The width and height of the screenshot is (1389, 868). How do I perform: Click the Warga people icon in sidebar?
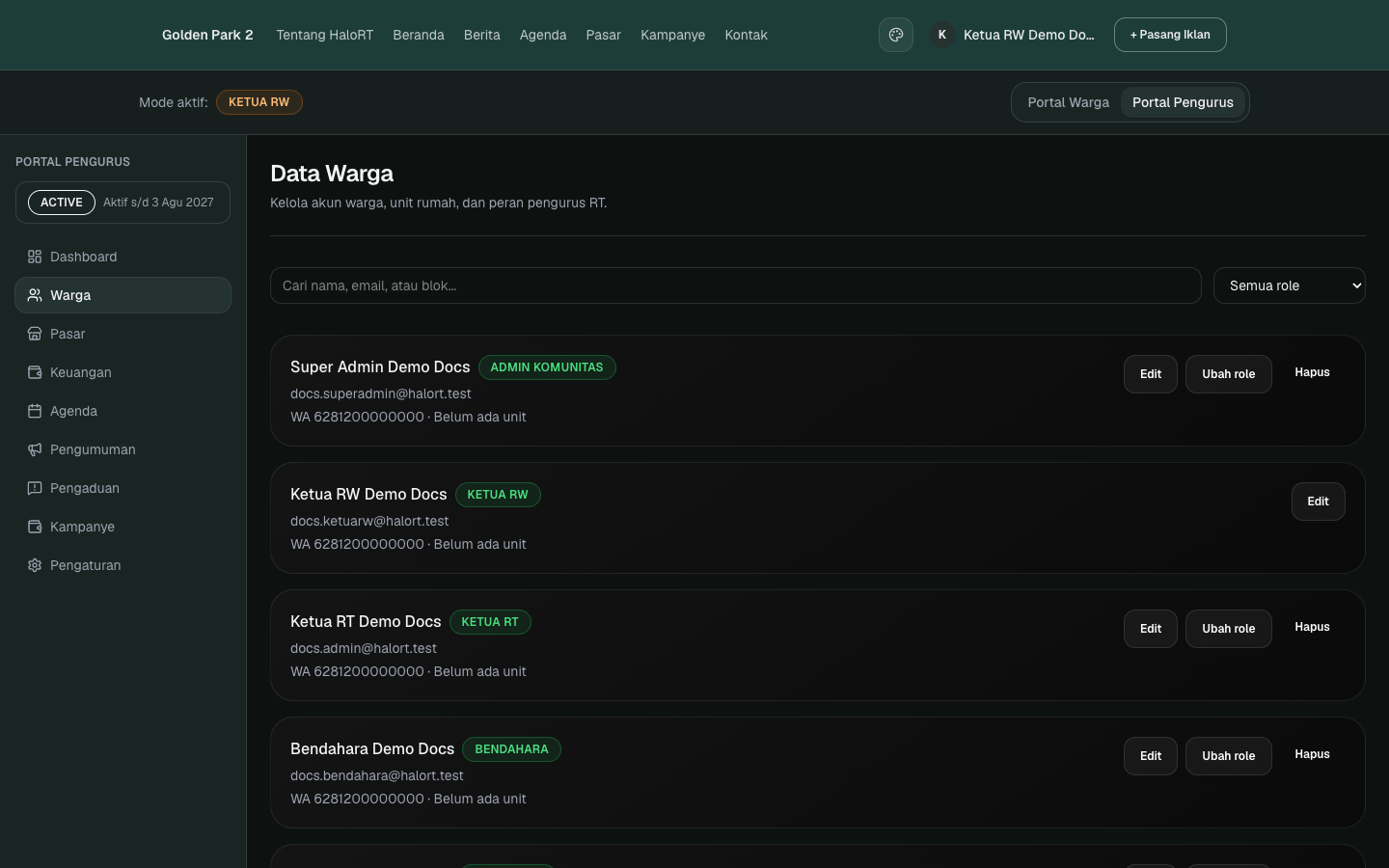(35, 295)
